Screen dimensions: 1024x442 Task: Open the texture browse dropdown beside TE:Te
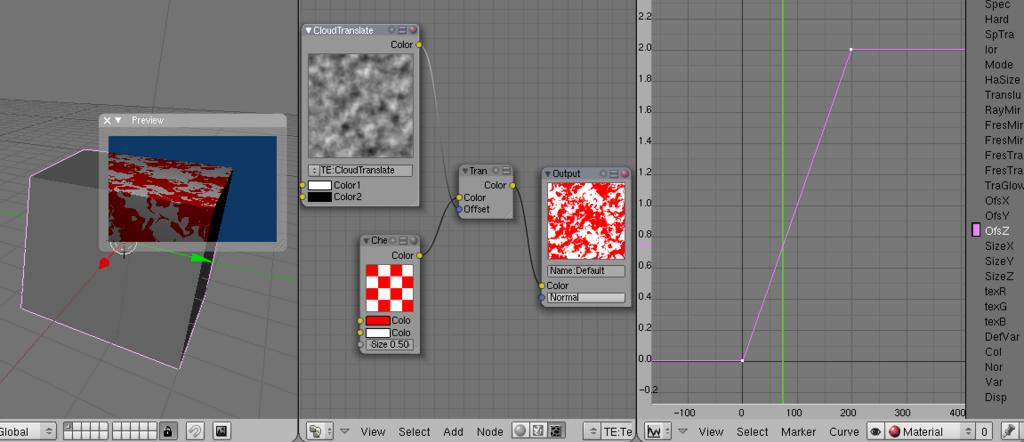pos(593,431)
